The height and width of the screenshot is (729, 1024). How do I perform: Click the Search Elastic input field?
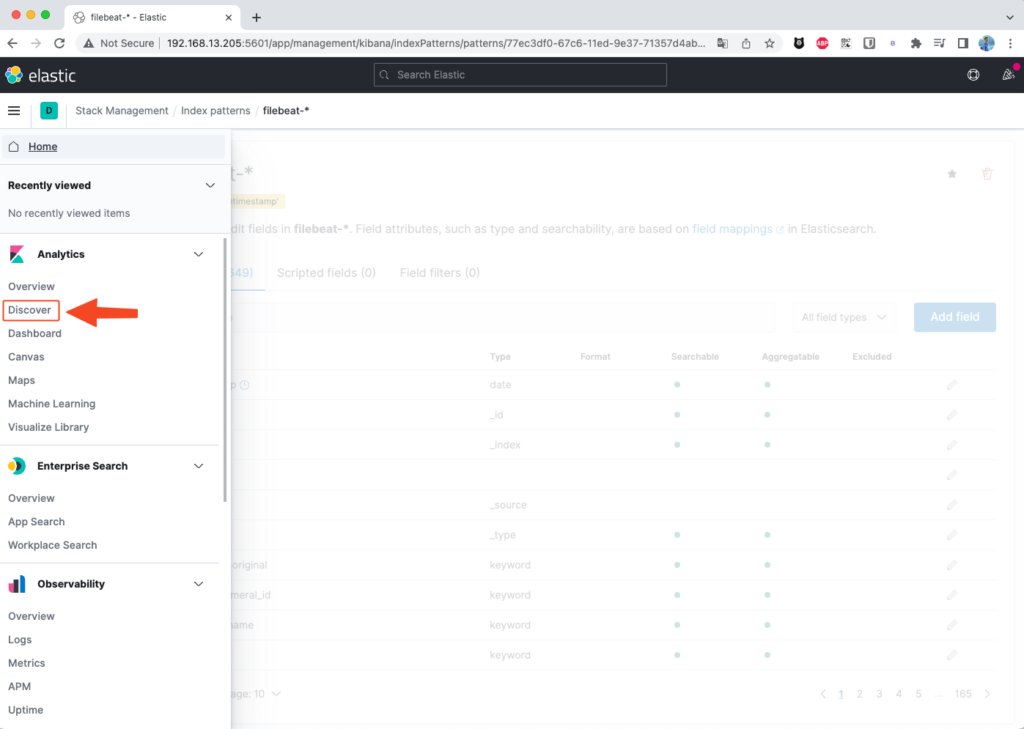tap(520, 75)
